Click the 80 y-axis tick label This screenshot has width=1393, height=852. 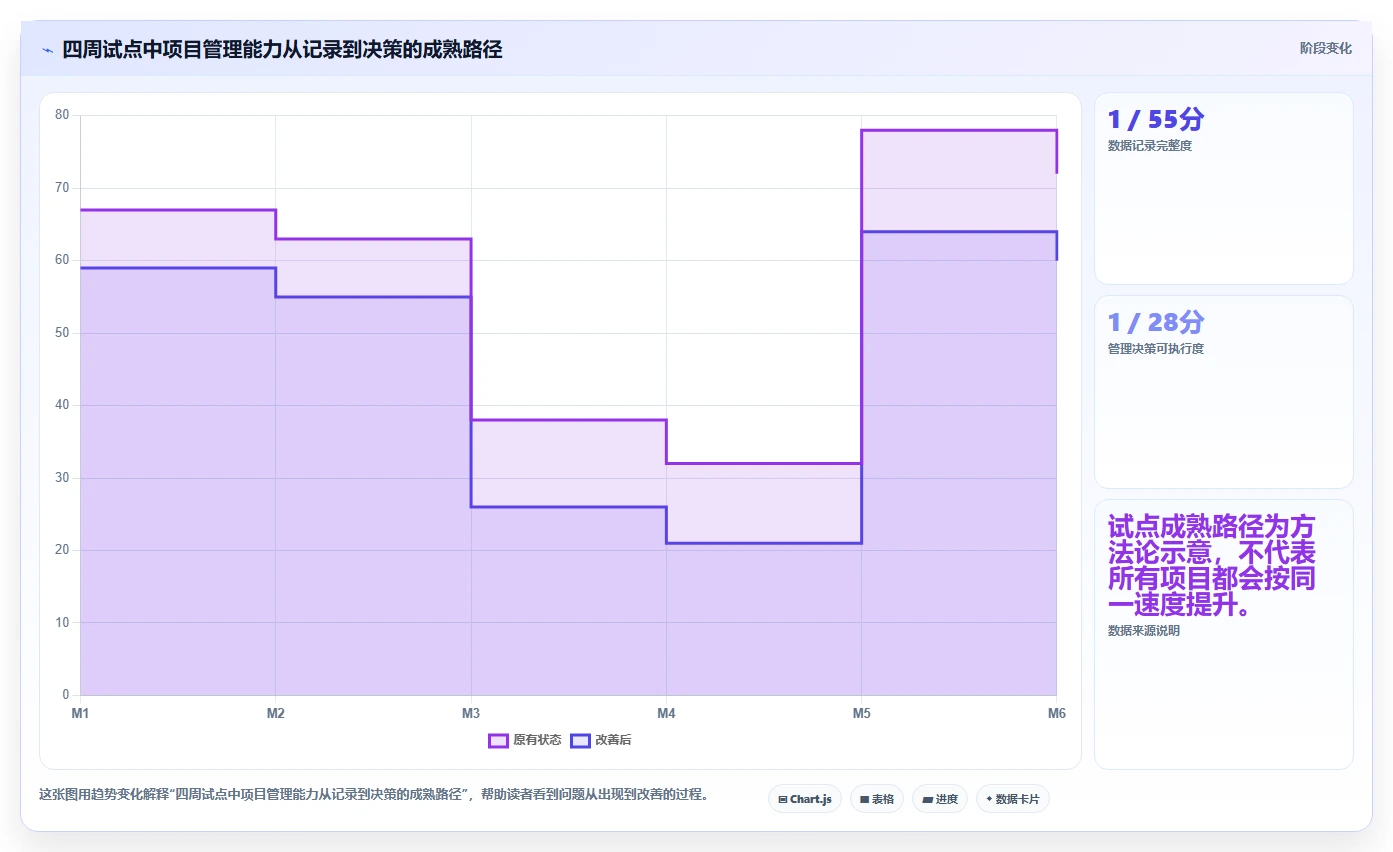(62, 115)
